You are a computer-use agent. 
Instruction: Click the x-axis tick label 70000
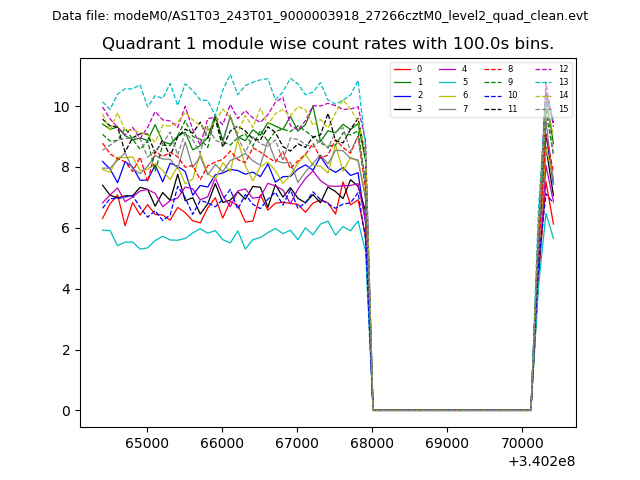(x=523, y=441)
